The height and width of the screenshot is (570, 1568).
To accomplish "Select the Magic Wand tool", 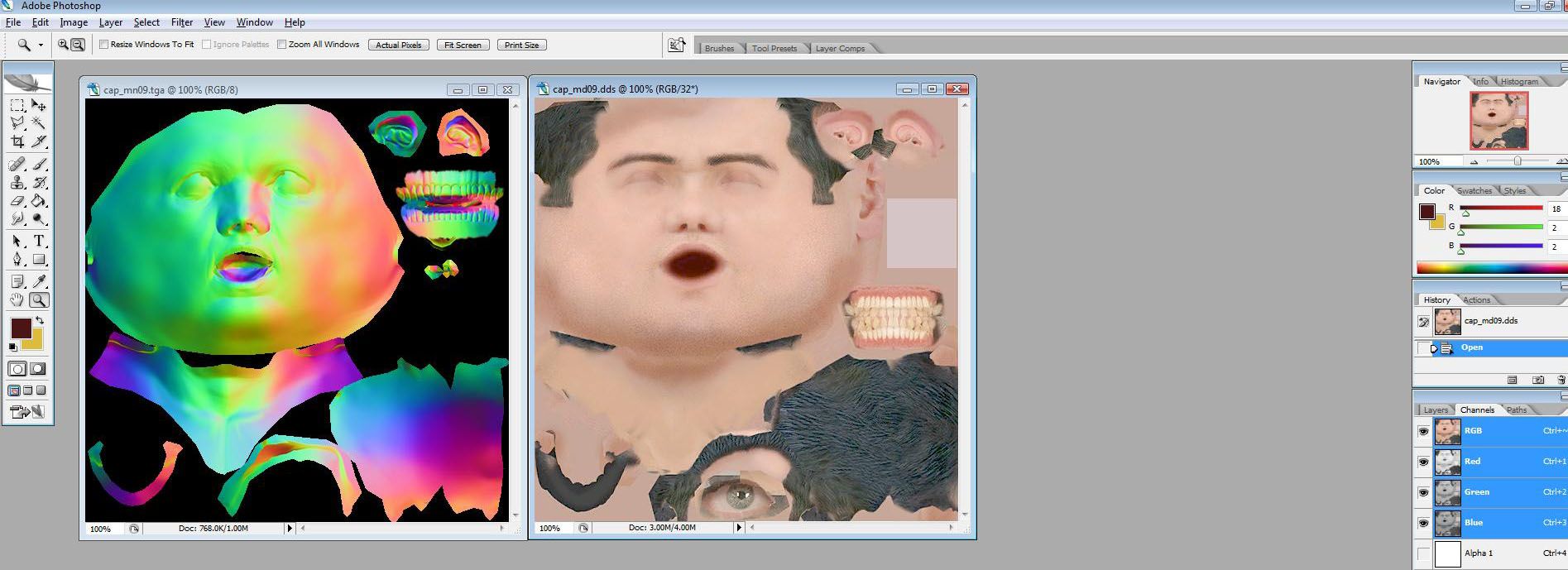I will 38,123.
